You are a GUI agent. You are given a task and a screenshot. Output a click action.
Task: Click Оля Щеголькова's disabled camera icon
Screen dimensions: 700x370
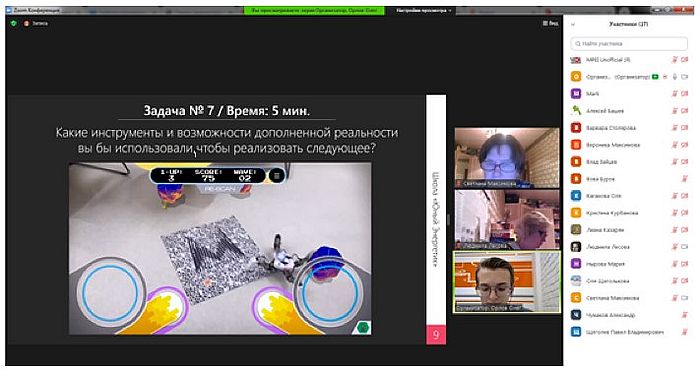tap(685, 281)
